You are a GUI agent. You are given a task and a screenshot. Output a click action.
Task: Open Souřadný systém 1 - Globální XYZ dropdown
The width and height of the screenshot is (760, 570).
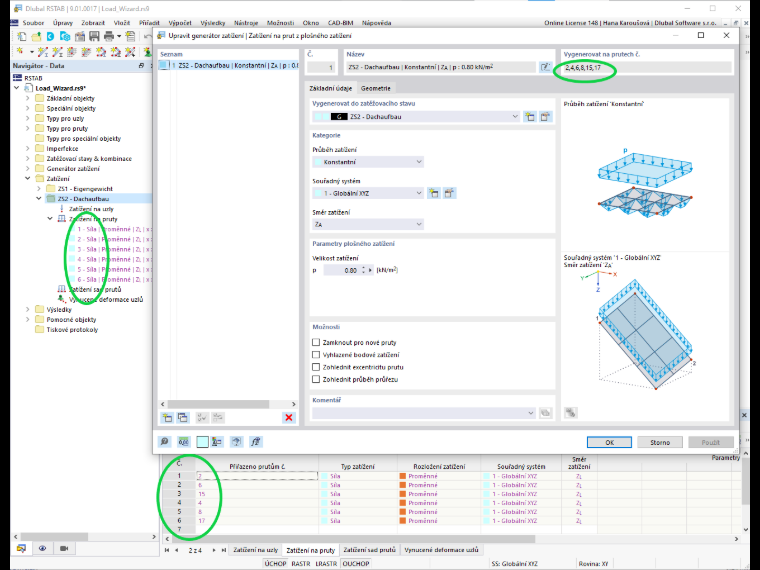[x=368, y=193]
